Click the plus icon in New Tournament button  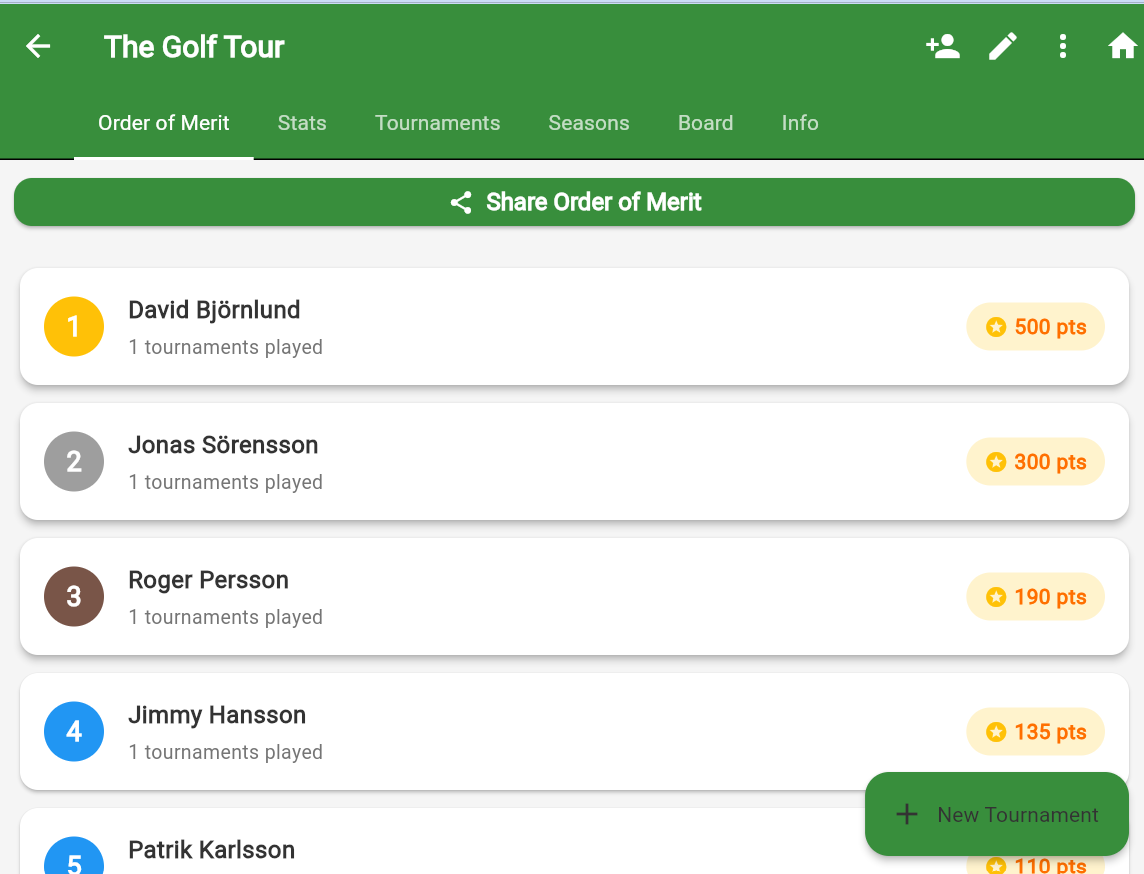tap(906, 814)
